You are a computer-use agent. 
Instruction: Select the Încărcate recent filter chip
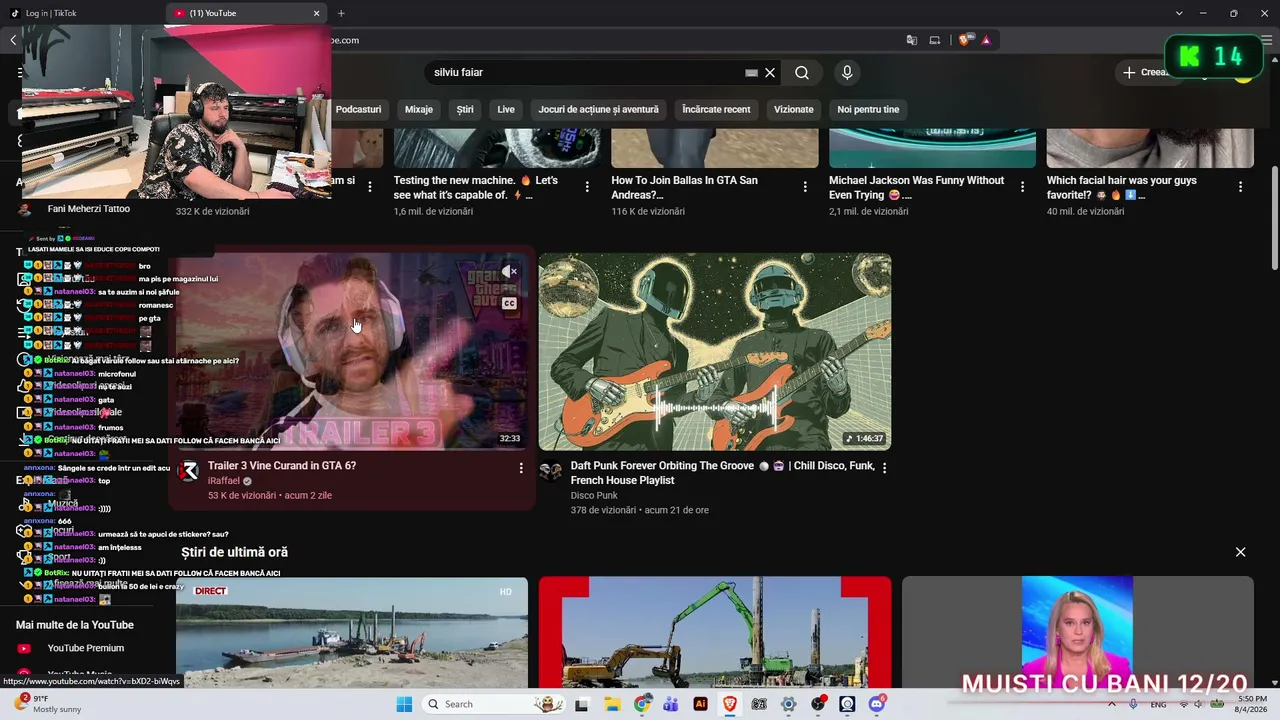[x=716, y=109]
